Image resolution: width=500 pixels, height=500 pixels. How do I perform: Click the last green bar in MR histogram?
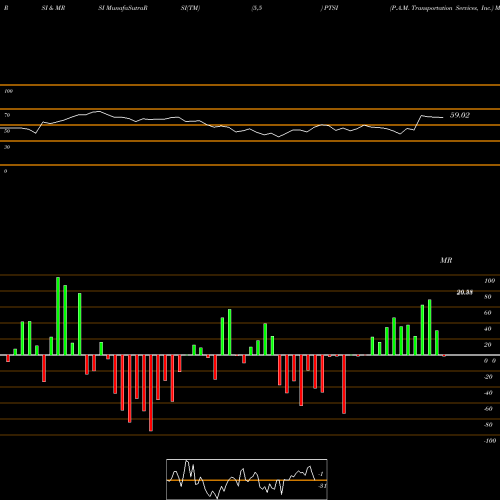tap(437, 343)
